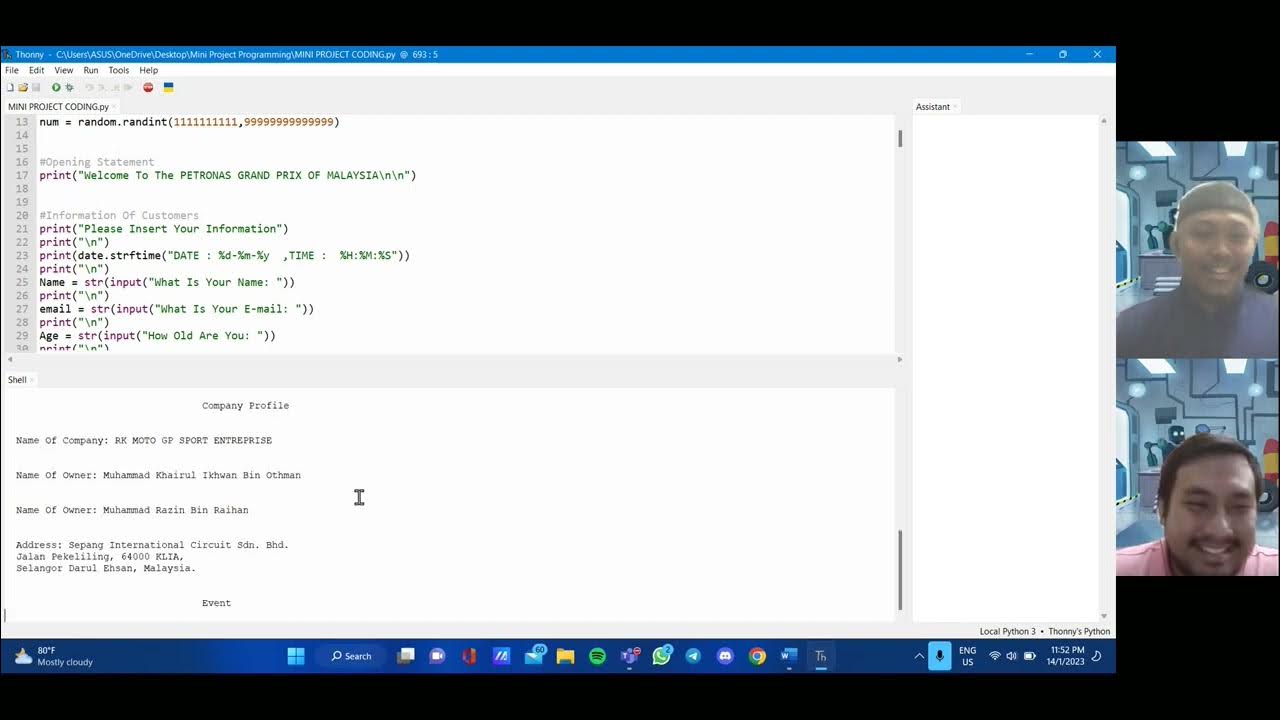Open the clock showing 11:52 PM

tap(1066, 656)
